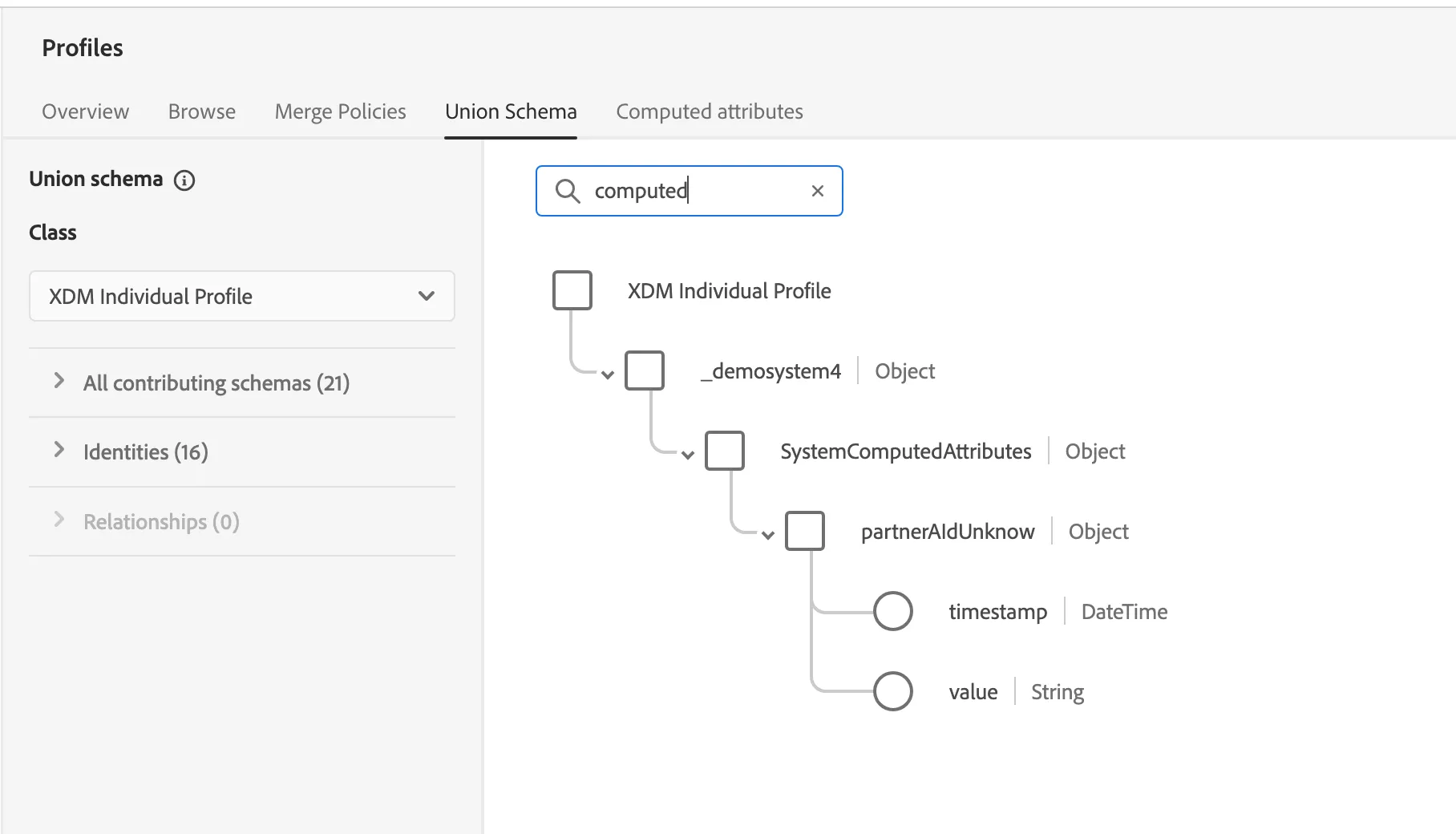The height and width of the screenshot is (834, 1456).
Task: Click the Union schema info icon
Action: pyautogui.click(x=184, y=180)
